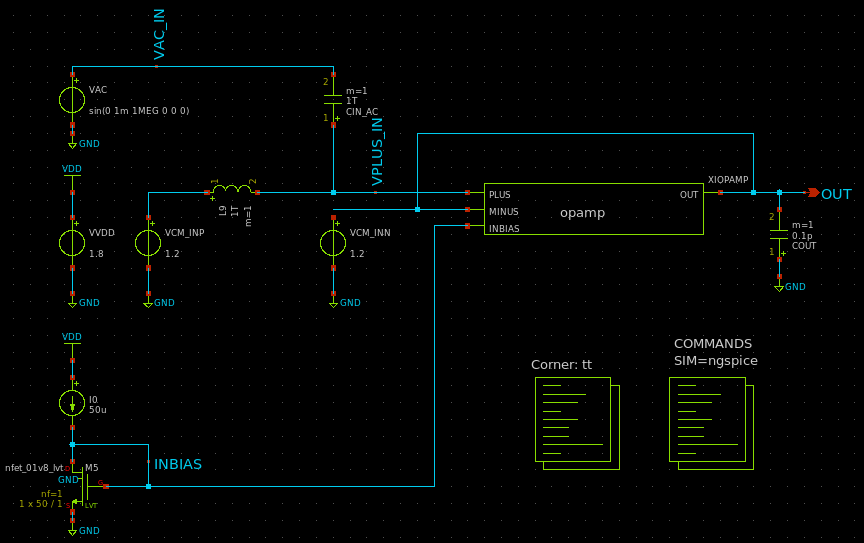Click the GND symbol under VCM_INP
This screenshot has height=543, width=864.
pos(148,303)
